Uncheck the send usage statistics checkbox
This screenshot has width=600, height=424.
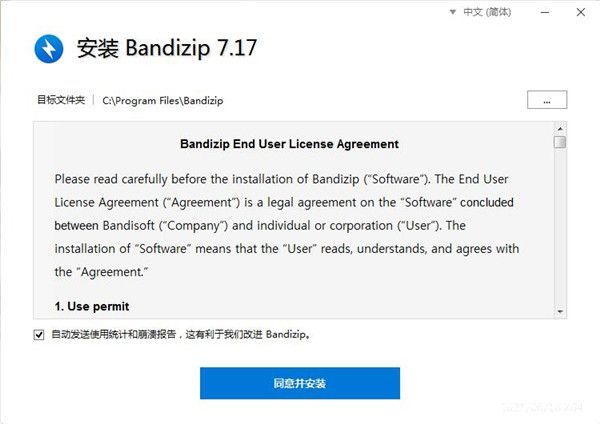[x=39, y=335]
